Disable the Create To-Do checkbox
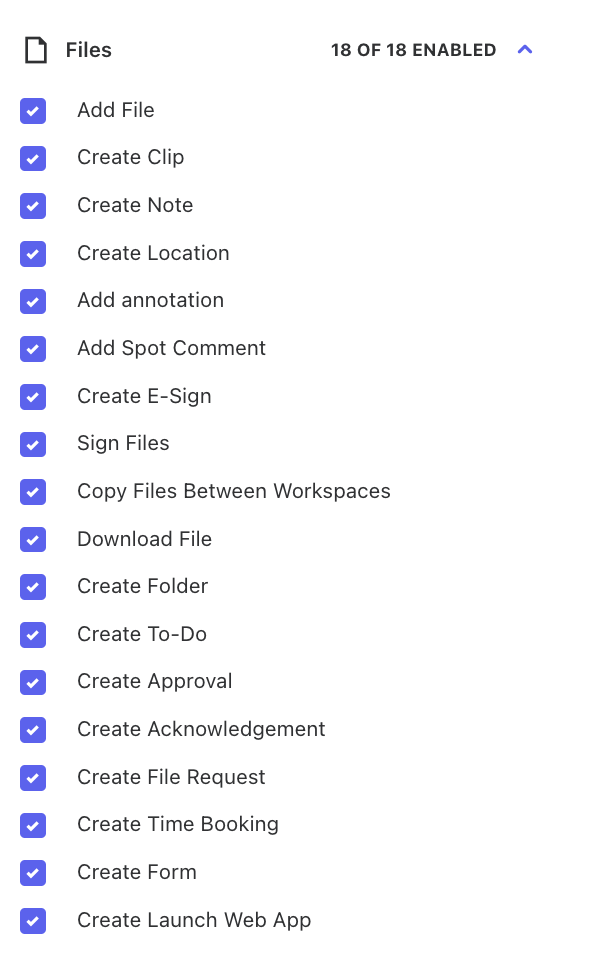This screenshot has width=594, height=968. [x=33, y=635]
